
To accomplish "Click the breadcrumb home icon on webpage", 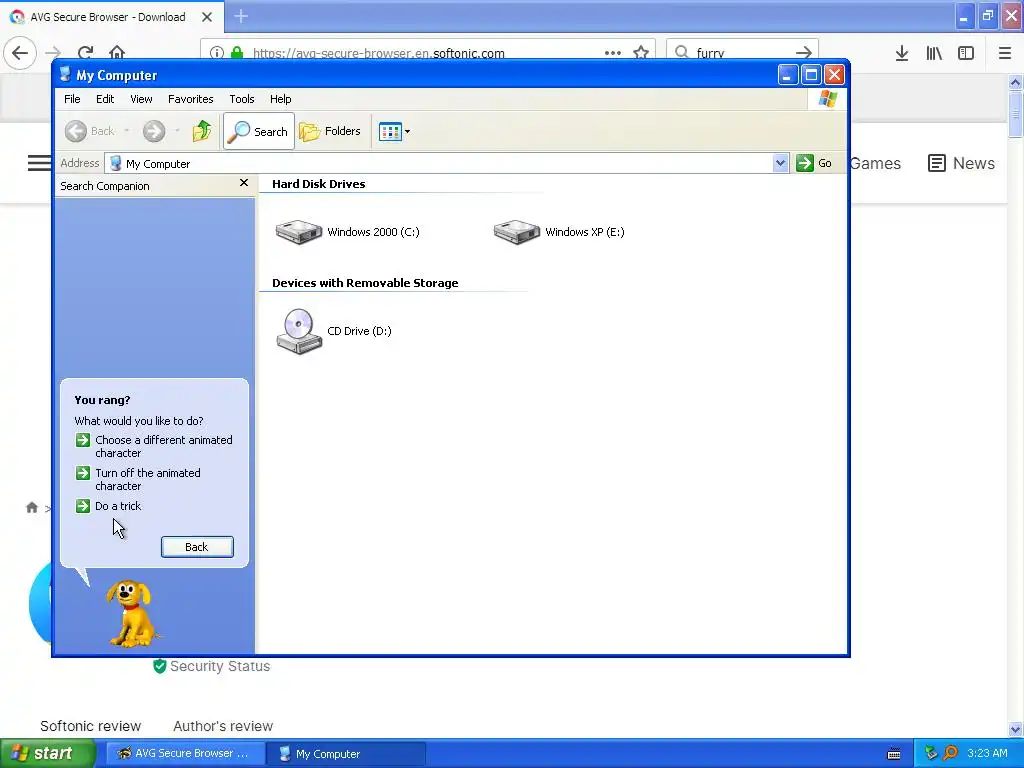I will click(x=31, y=507).
